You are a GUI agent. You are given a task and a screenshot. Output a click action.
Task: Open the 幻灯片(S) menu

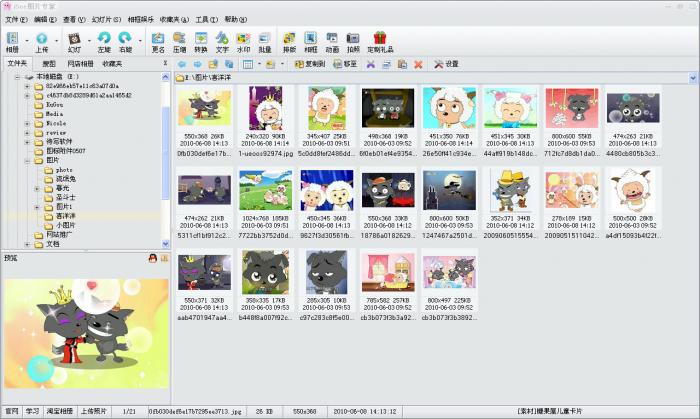pyautogui.click(x=106, y=20)
